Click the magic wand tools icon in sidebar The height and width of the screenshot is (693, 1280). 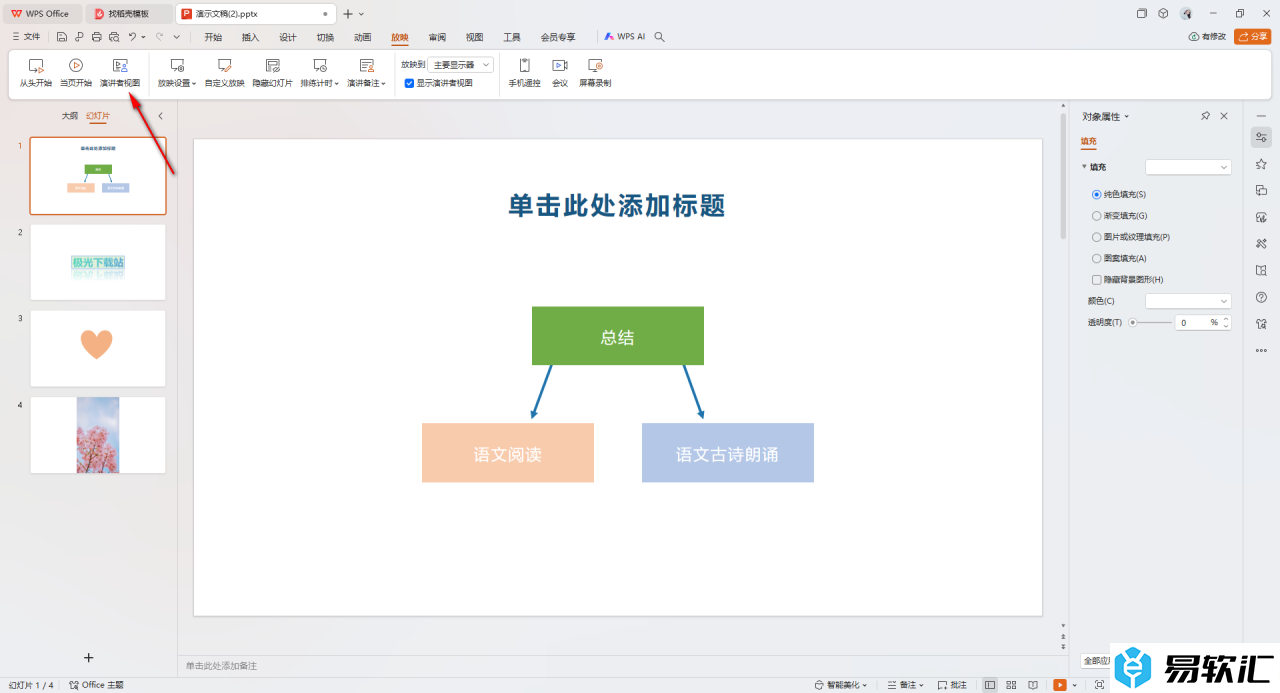point(1261,243)
